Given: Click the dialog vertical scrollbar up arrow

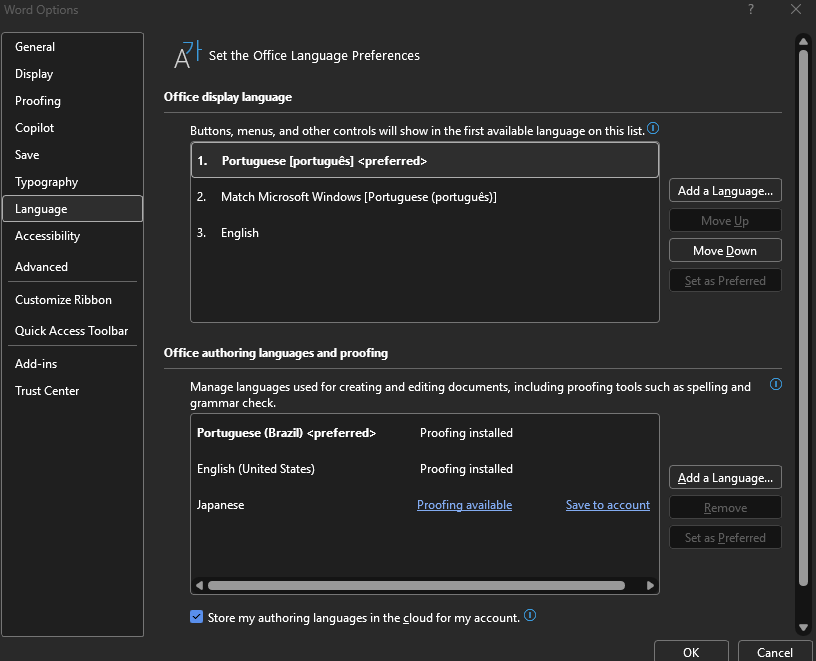Looking at the screenshot, I should click(x=803, y=41).
